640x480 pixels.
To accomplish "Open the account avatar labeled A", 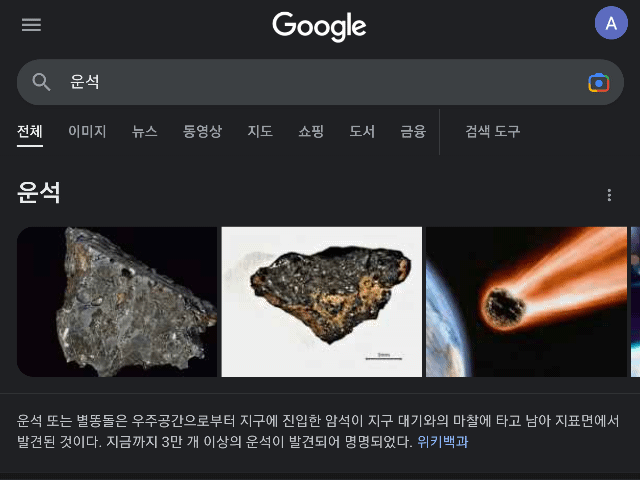I will click(611, 23).
